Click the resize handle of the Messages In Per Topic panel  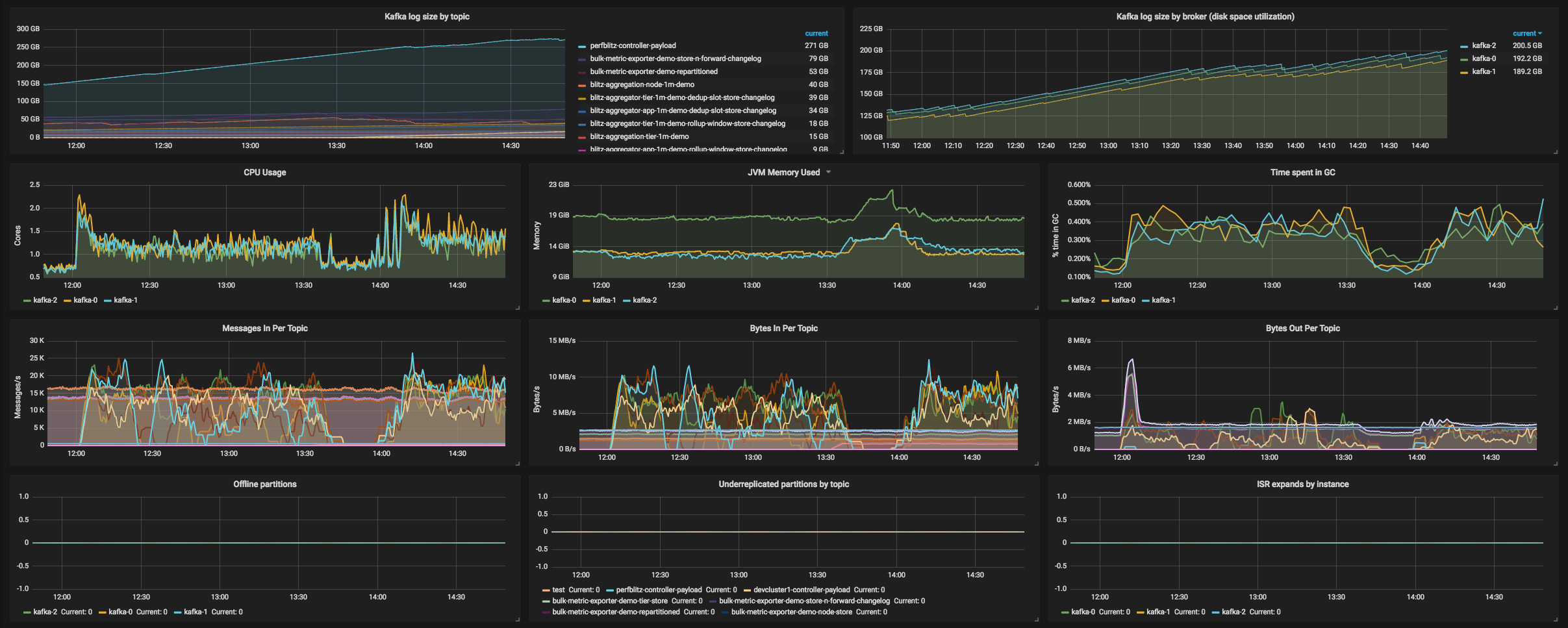click(518, 463)
